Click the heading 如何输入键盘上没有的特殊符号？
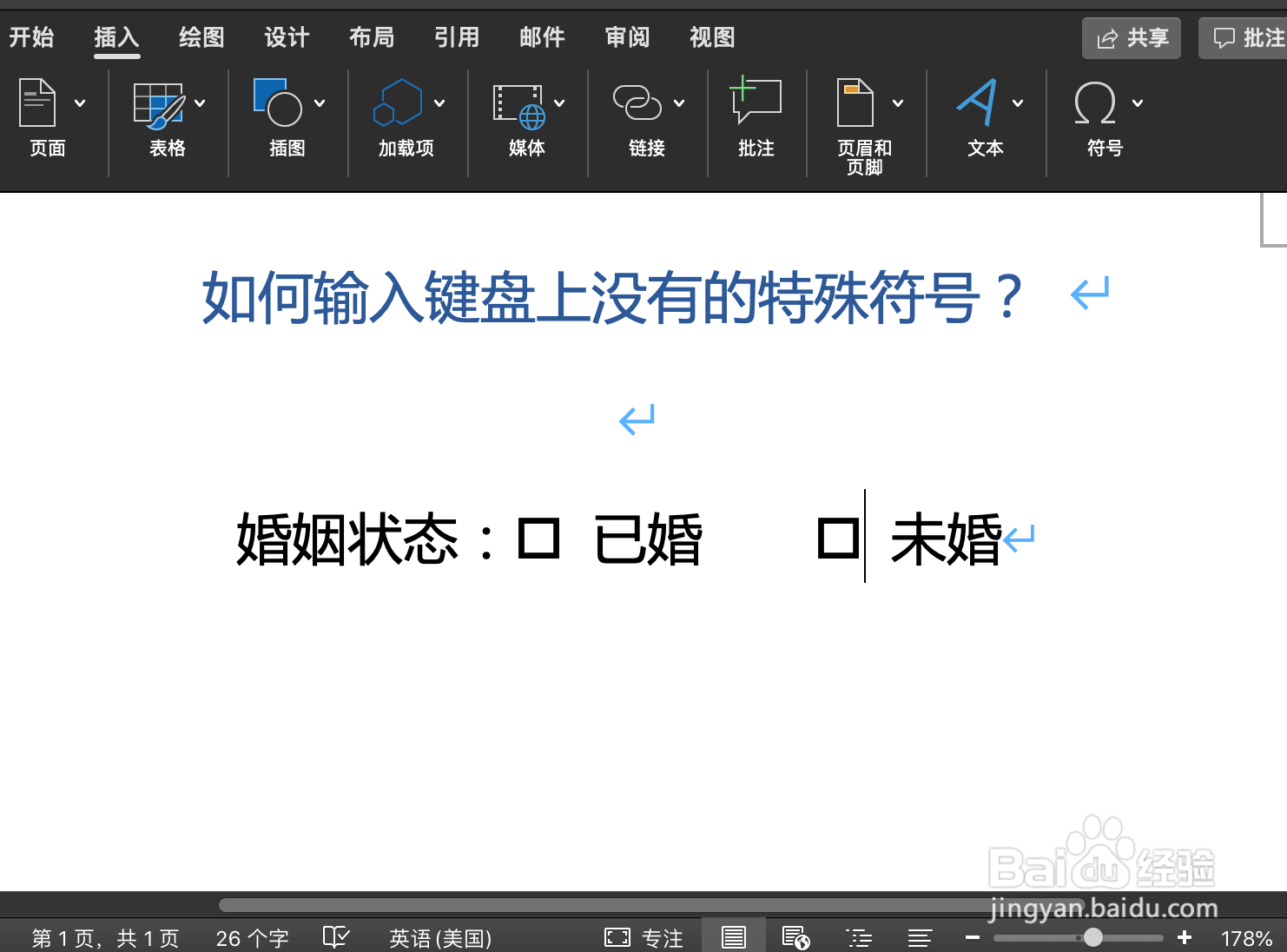This screenshot has height=952, width=1287. (x=613, y=297)
